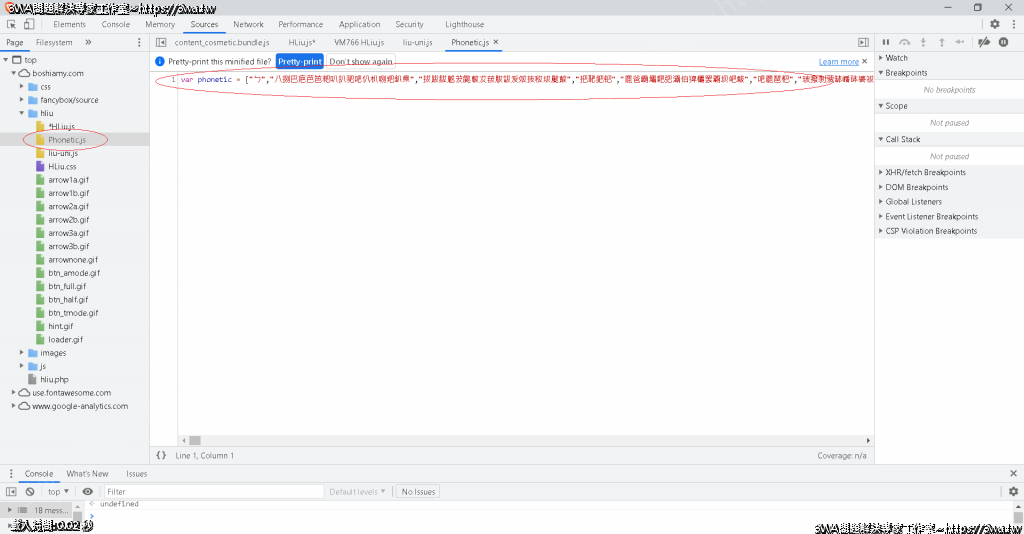The image size is (1024, 534).
Task: Switch to the Network tab
Action: click(x=248, y=24)
